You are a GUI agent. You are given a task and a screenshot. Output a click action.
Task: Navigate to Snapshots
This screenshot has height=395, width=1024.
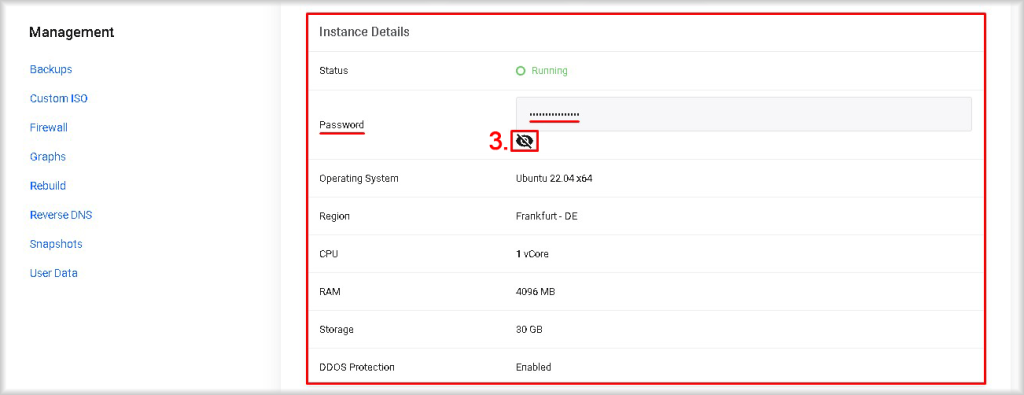point(56,244)
